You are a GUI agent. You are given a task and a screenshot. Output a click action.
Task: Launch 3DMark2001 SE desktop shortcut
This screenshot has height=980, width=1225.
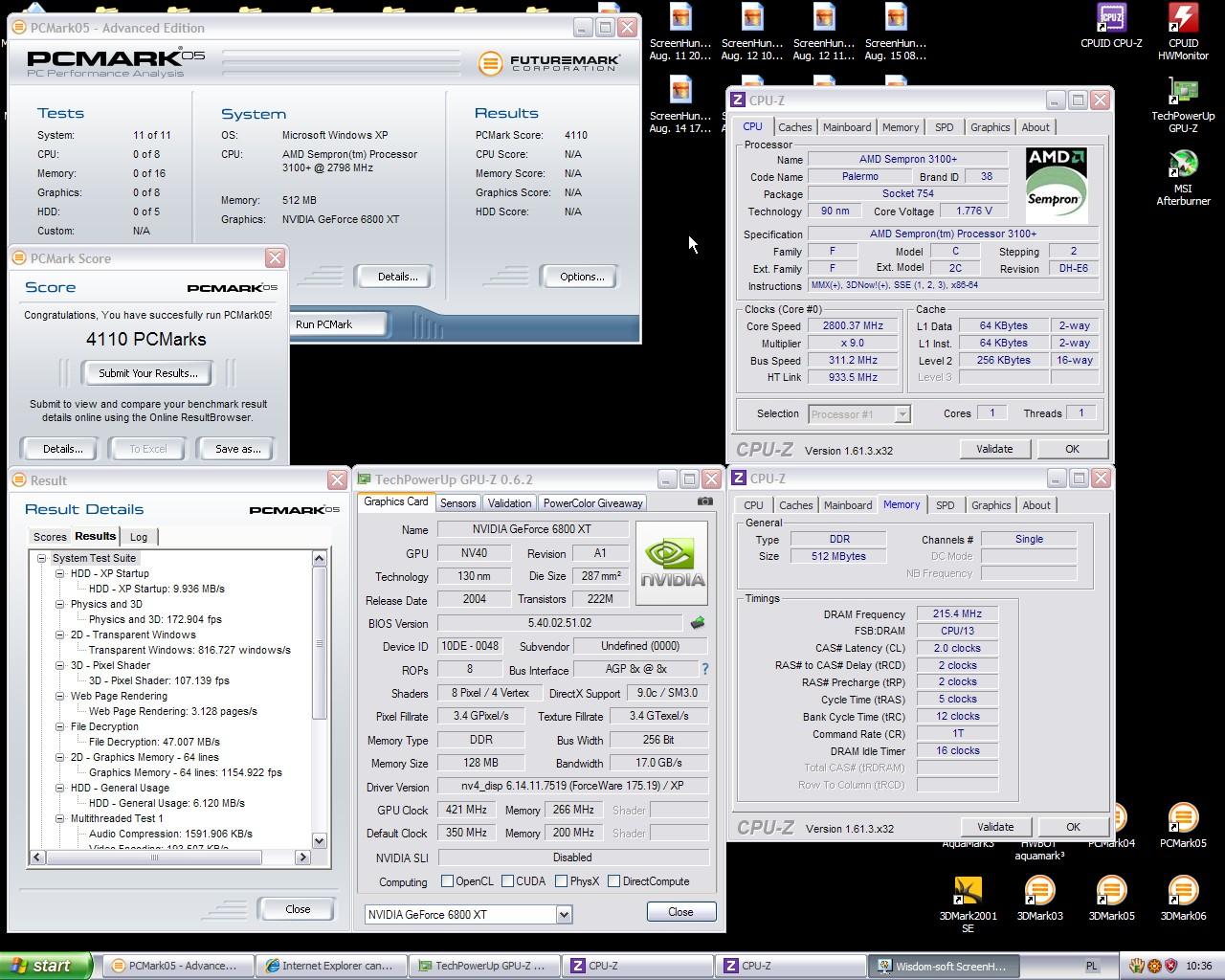(968, 905)
